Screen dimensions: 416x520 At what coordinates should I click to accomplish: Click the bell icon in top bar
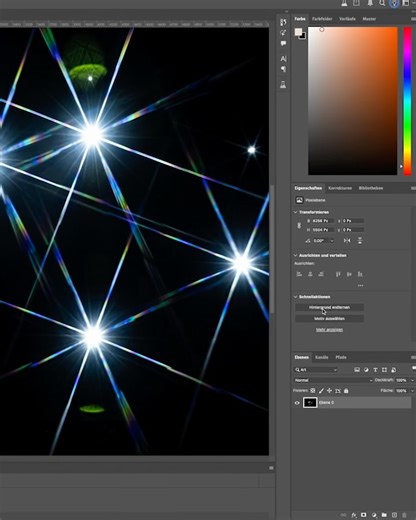(370, 3)
